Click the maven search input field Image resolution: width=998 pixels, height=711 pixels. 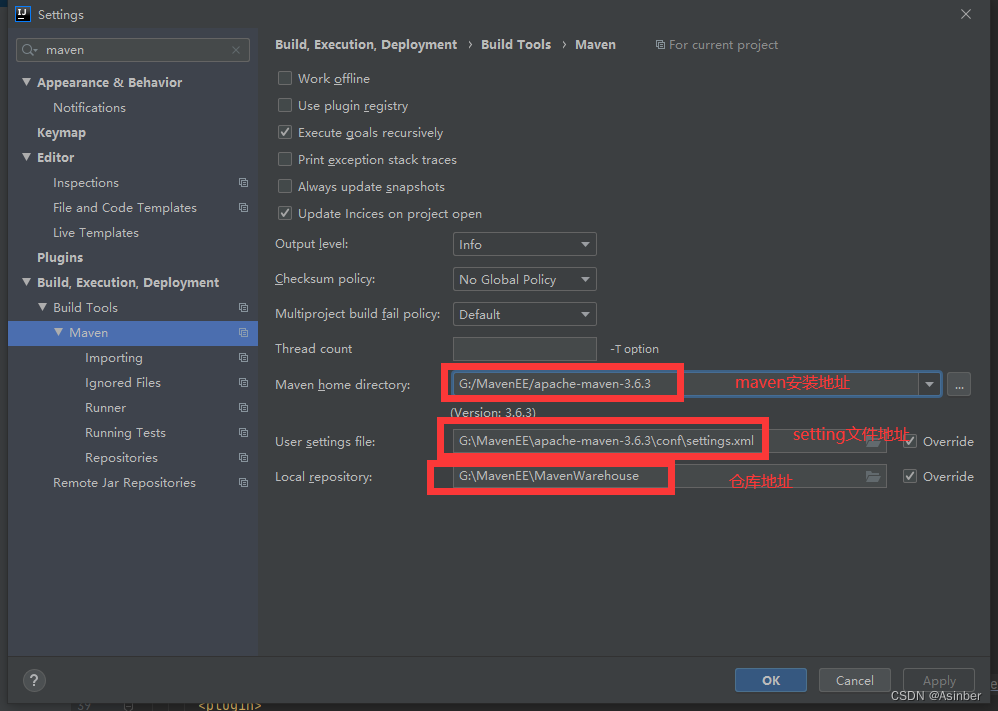pos(132,50)
